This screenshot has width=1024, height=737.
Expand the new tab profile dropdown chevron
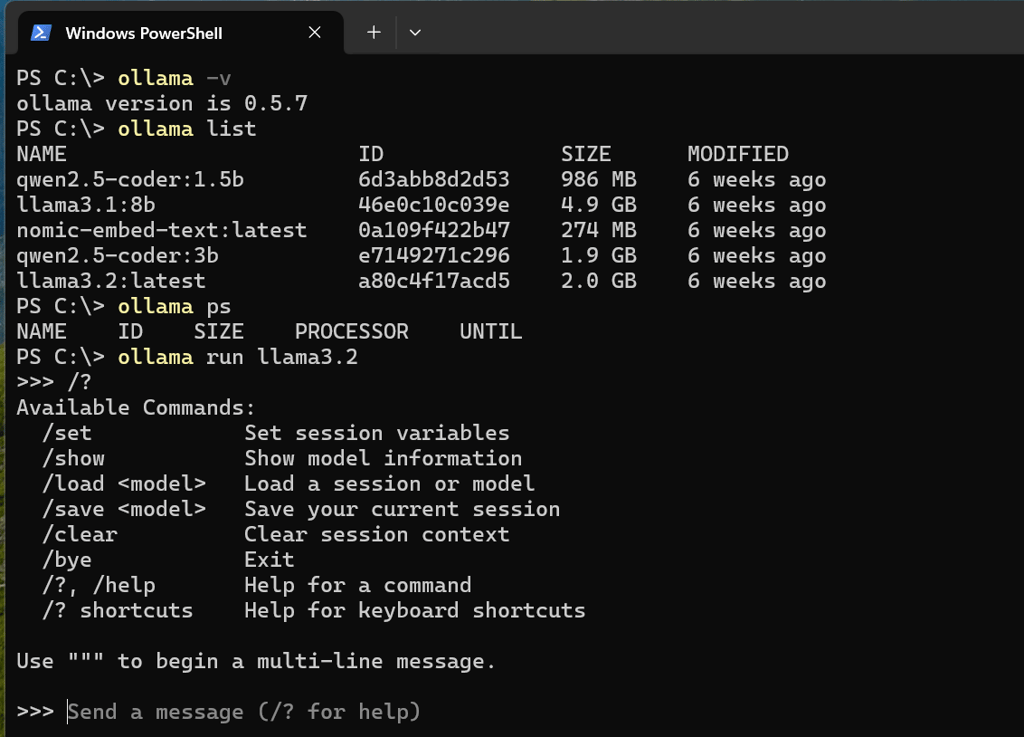coord(415,32)
